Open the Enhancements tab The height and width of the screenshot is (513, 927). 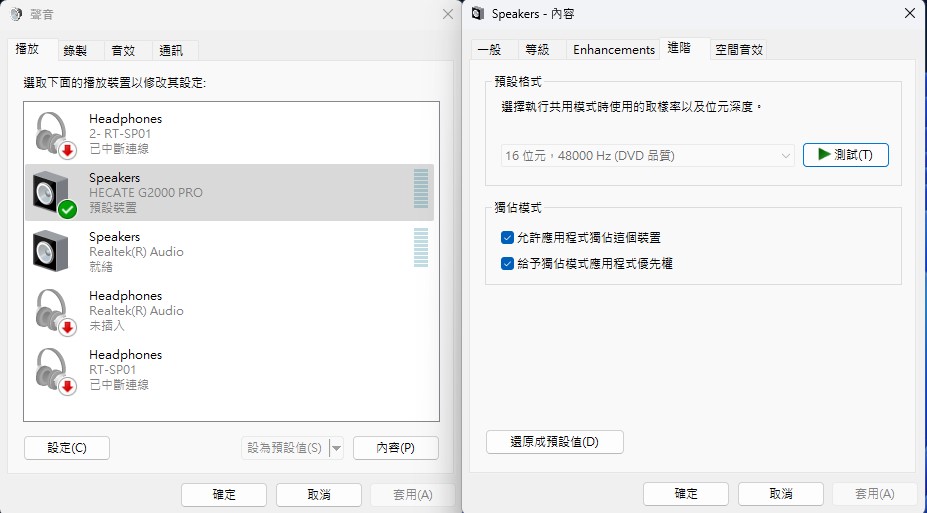click(x=614, y=50)
